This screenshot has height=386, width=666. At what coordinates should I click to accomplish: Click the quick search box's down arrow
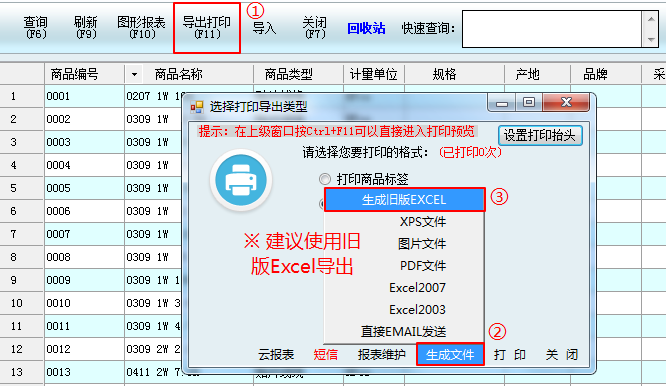651,39
